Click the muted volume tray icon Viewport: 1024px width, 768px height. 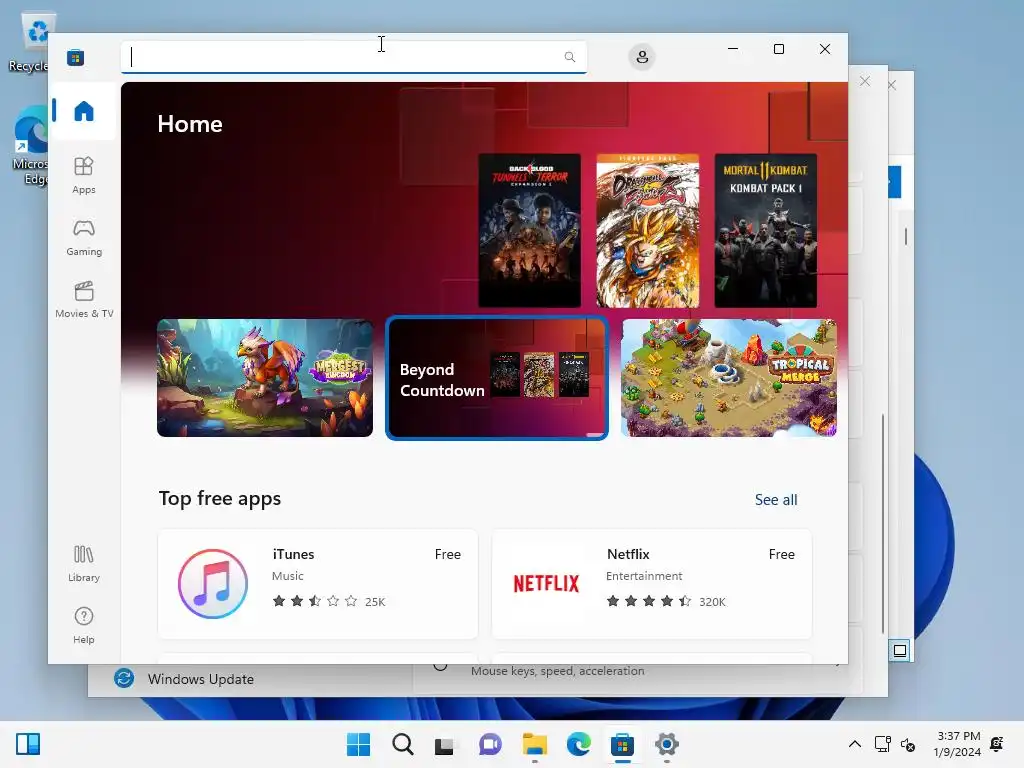point(908,744)
